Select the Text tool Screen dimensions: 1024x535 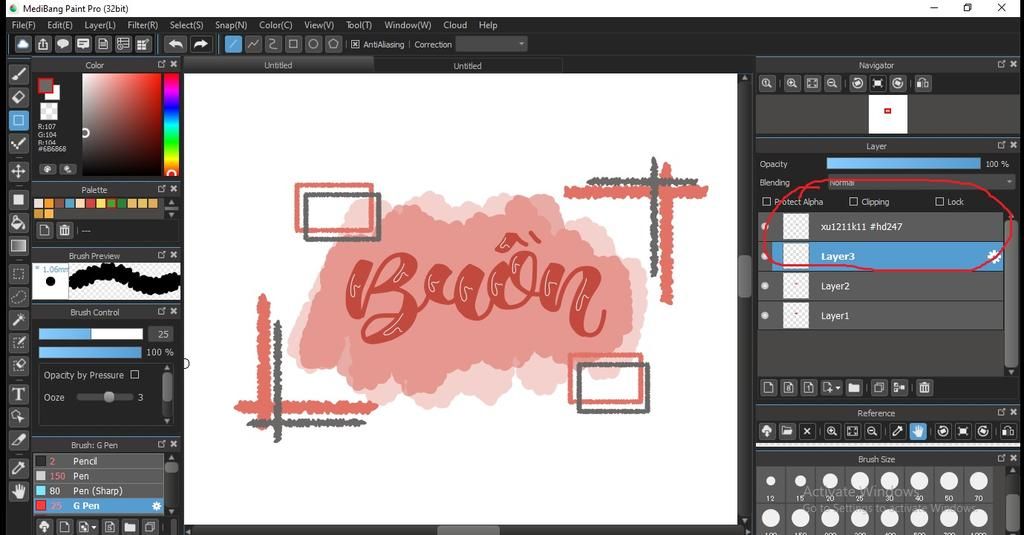pos(18,393)
